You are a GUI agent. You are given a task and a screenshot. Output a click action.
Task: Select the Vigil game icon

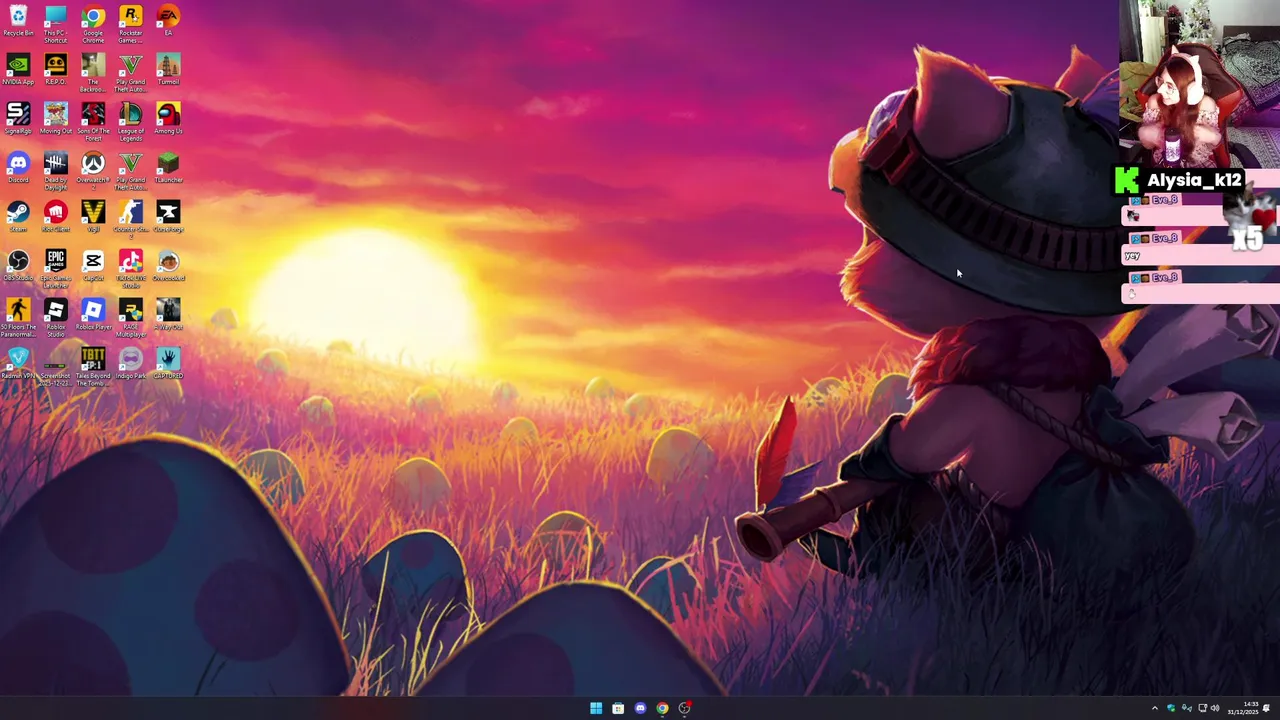[93, 216]
